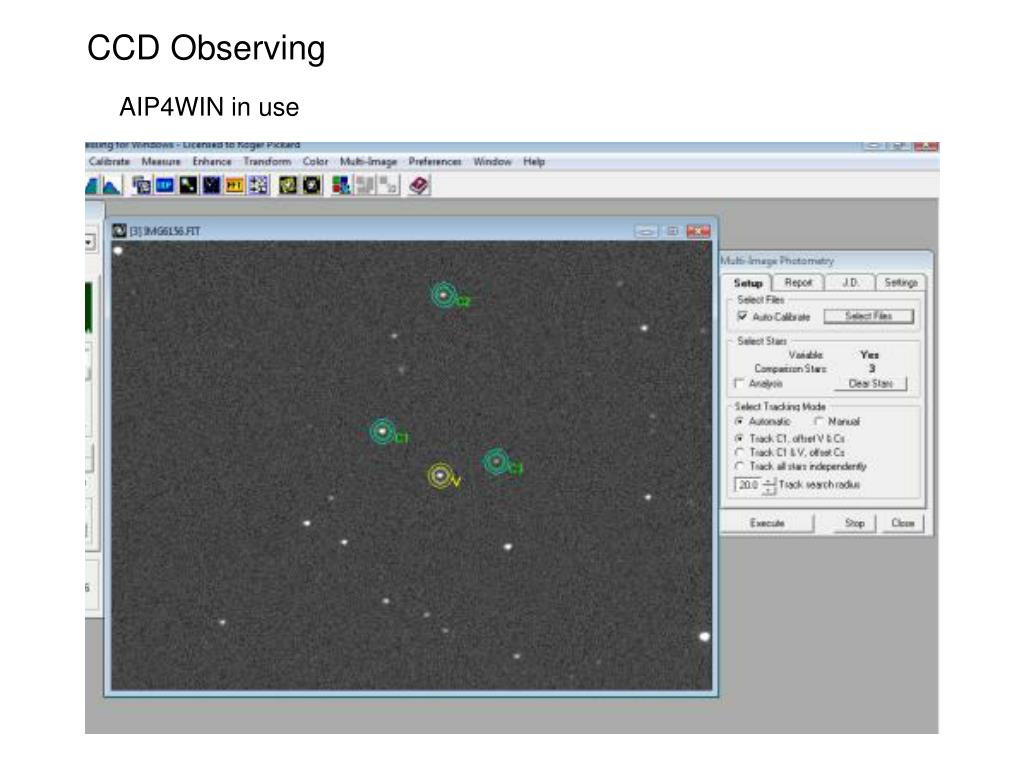Open the Color menu
The width and height of the screenshot is (1024, 768).
[x=315, y=161]
